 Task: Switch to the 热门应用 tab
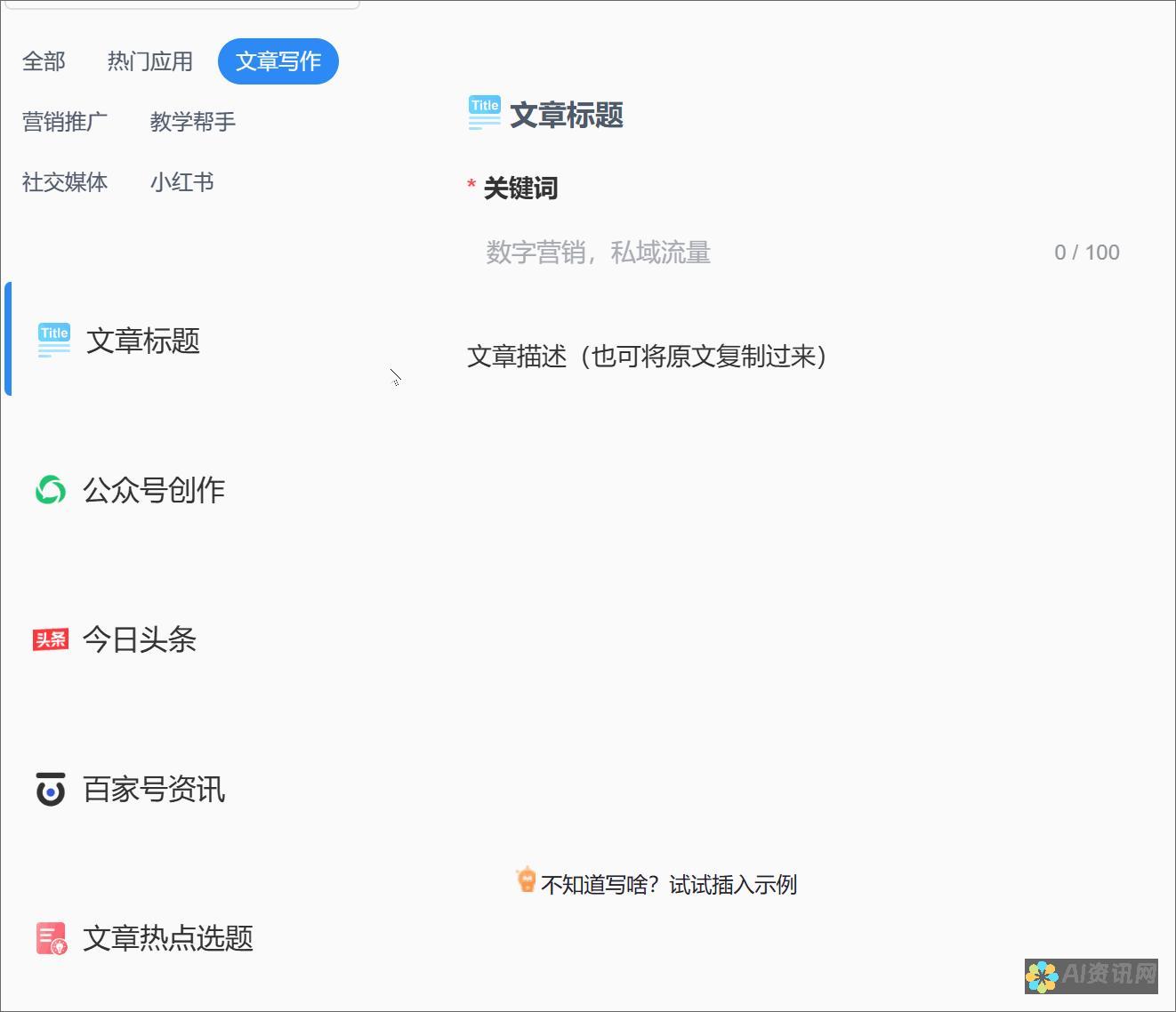150,61
